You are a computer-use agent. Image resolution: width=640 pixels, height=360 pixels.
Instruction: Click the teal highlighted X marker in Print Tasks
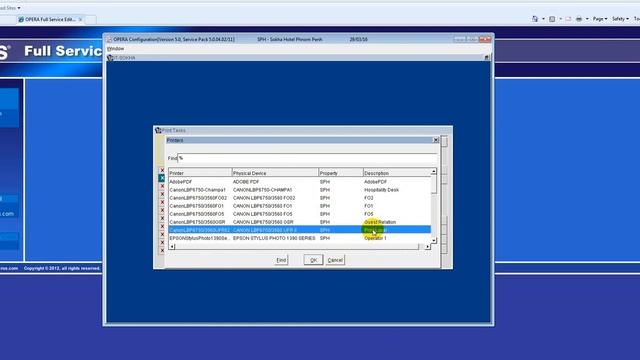pyautogui.click(x=162, y=178)
